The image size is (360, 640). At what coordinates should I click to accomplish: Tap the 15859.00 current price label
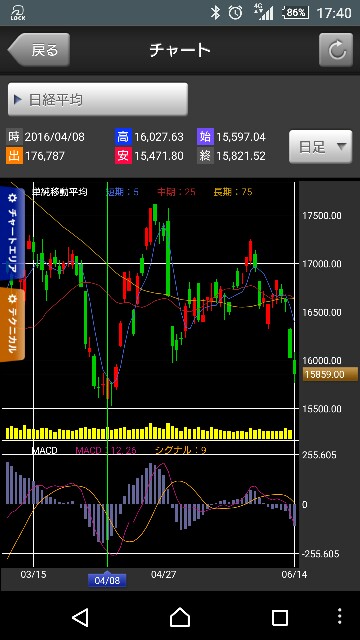pos(330,374)
